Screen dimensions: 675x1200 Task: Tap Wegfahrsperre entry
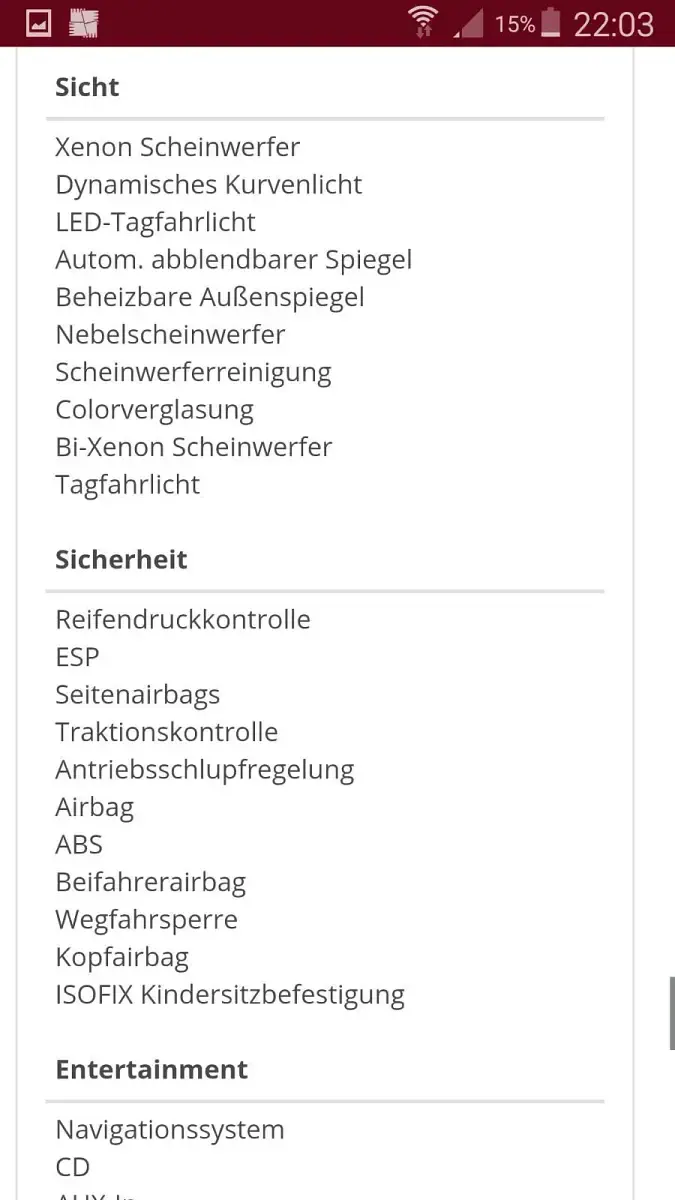point(146,920)
